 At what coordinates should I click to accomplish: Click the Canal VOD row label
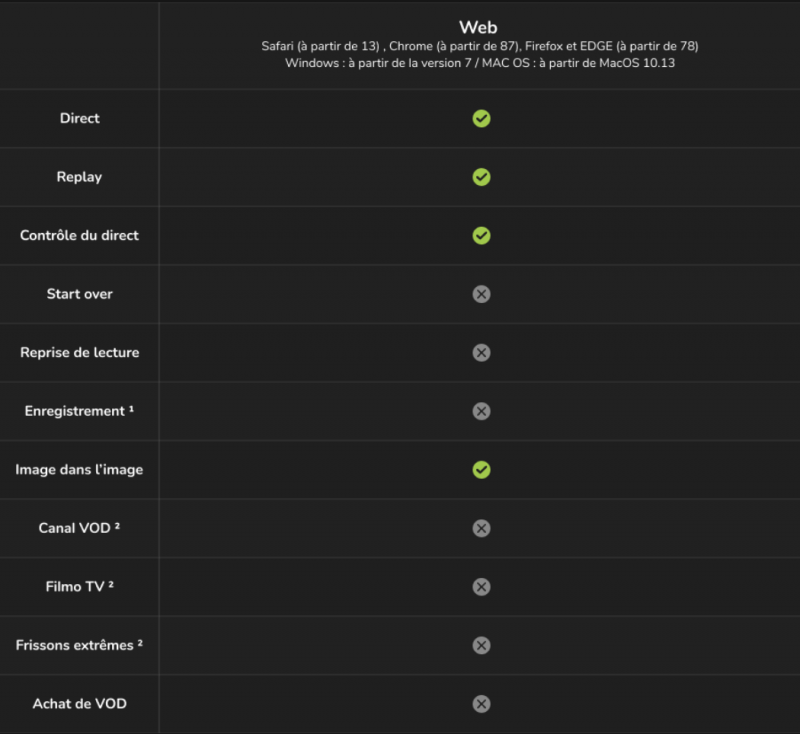click(79, 528)
